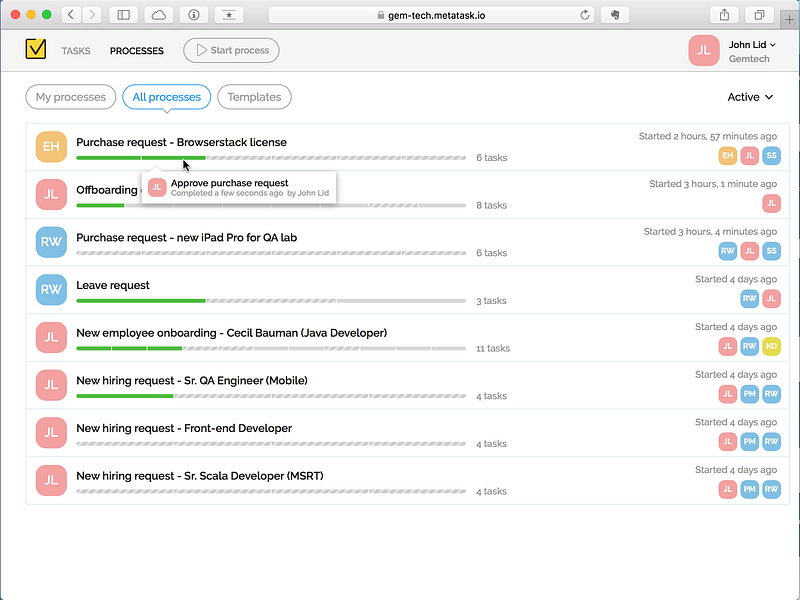The height and width of the screenshot is (600, 800).
Task: Click the Leave request progress bar
Action: click(x=271, y=301)
